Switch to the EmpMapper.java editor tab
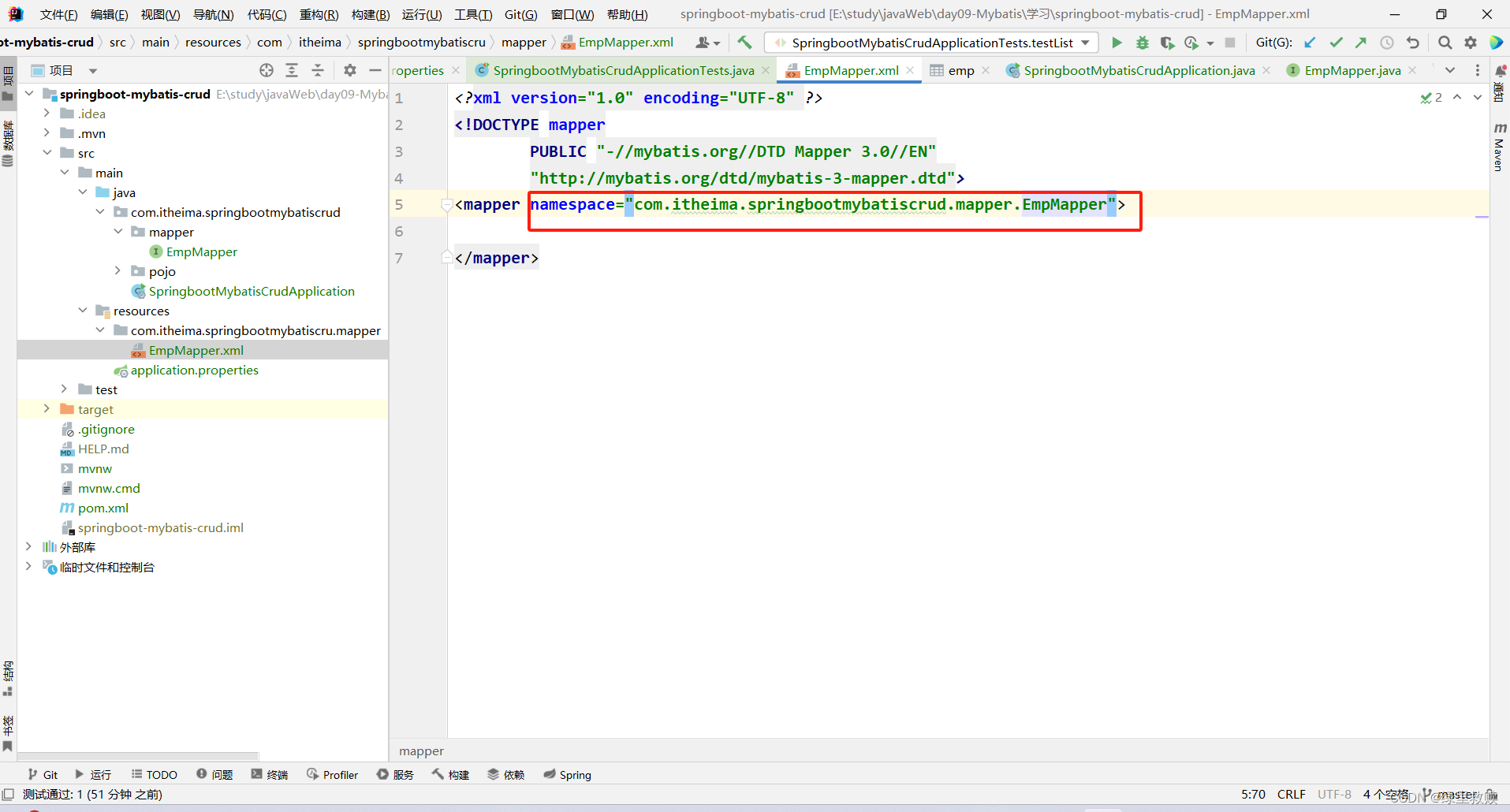The width and height of the screenshot is (1510, 812). point(1353,69)
